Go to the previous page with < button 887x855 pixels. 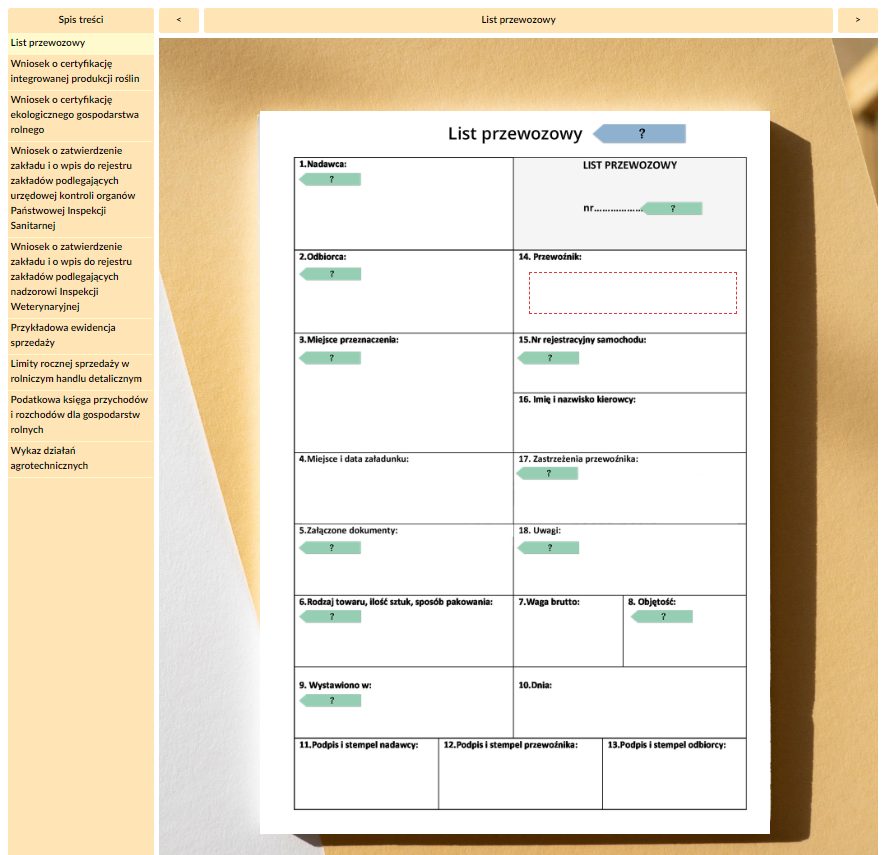pos(179,20)
